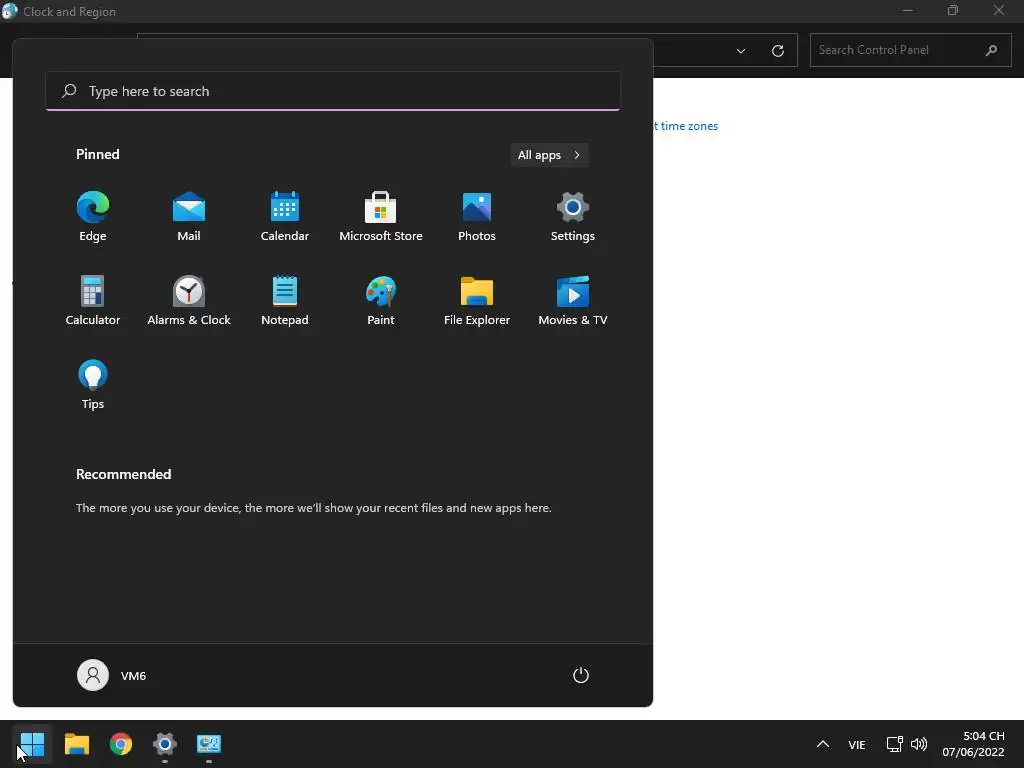Open File Explorer pinned tile

tap(477, 301)
